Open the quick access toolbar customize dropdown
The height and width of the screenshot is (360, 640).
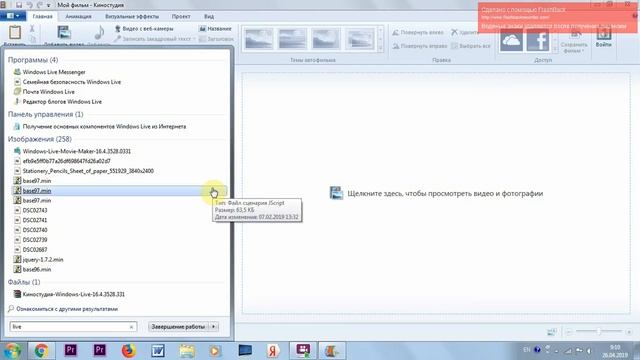click(49, 5)
